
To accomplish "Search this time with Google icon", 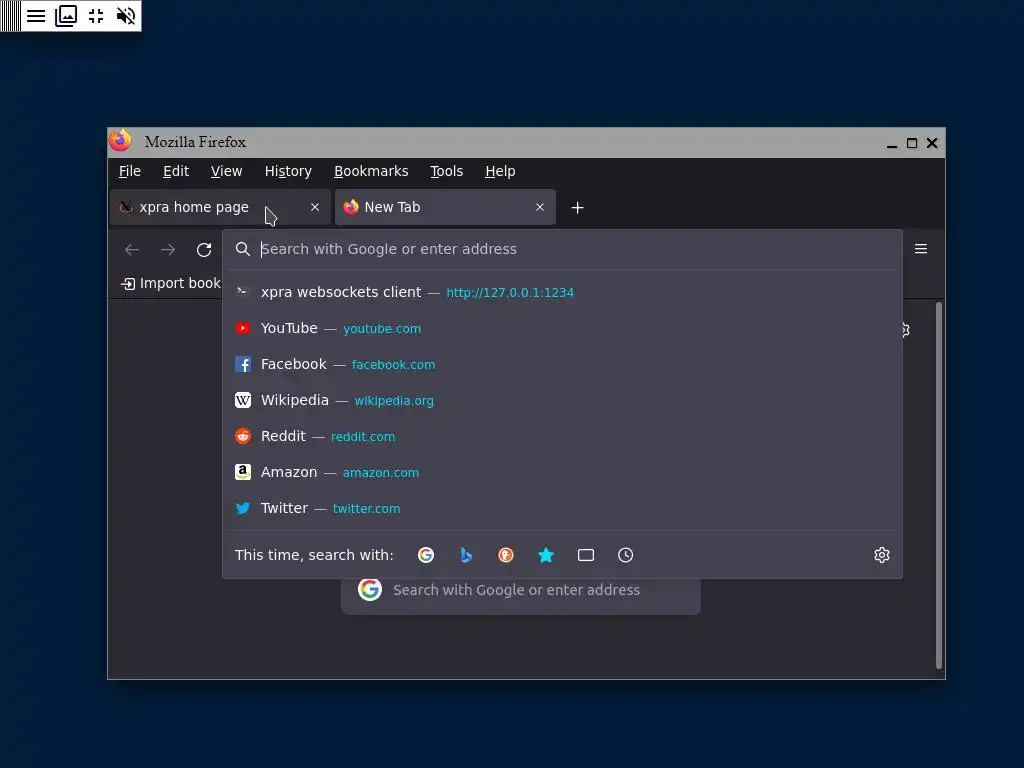I will 426,555.
